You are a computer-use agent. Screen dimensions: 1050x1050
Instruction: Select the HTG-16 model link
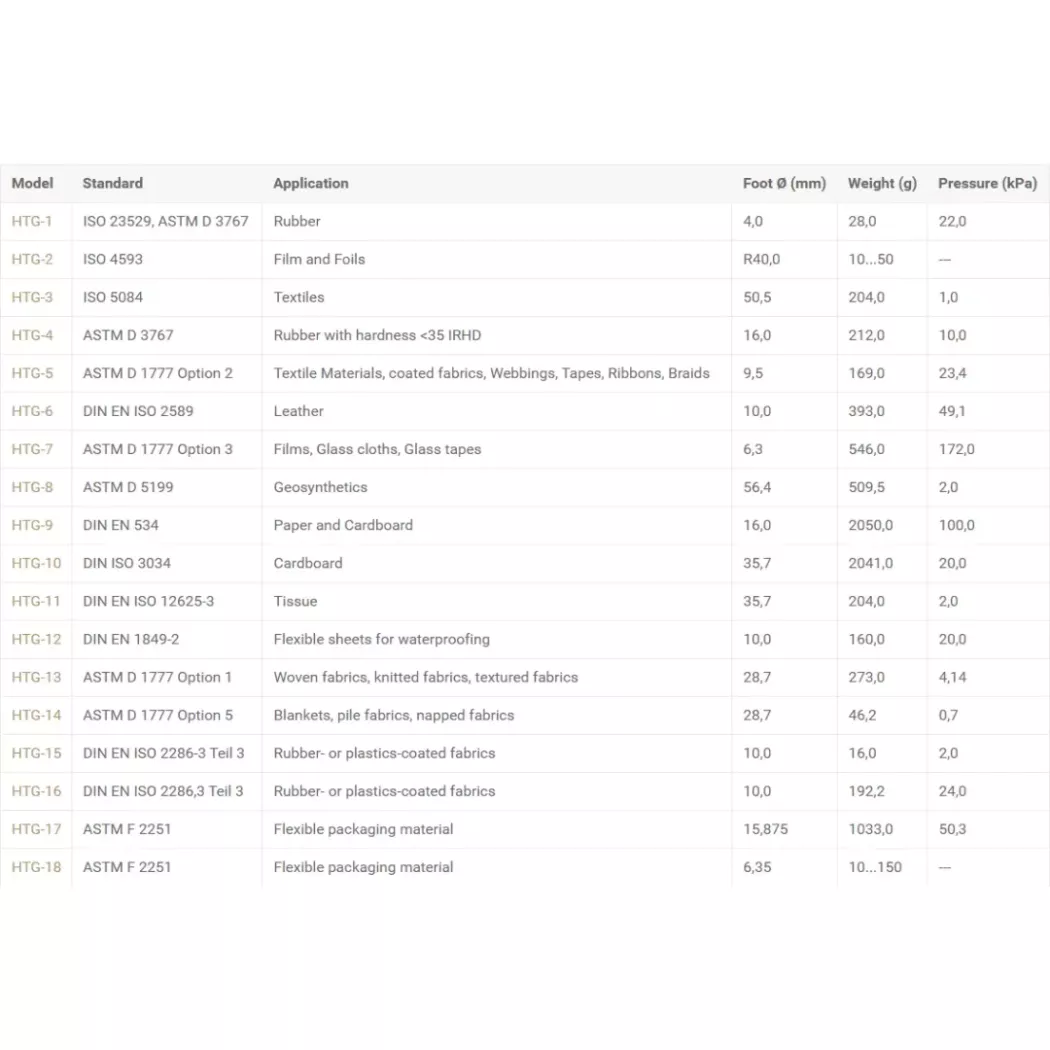tap(36, 791)
